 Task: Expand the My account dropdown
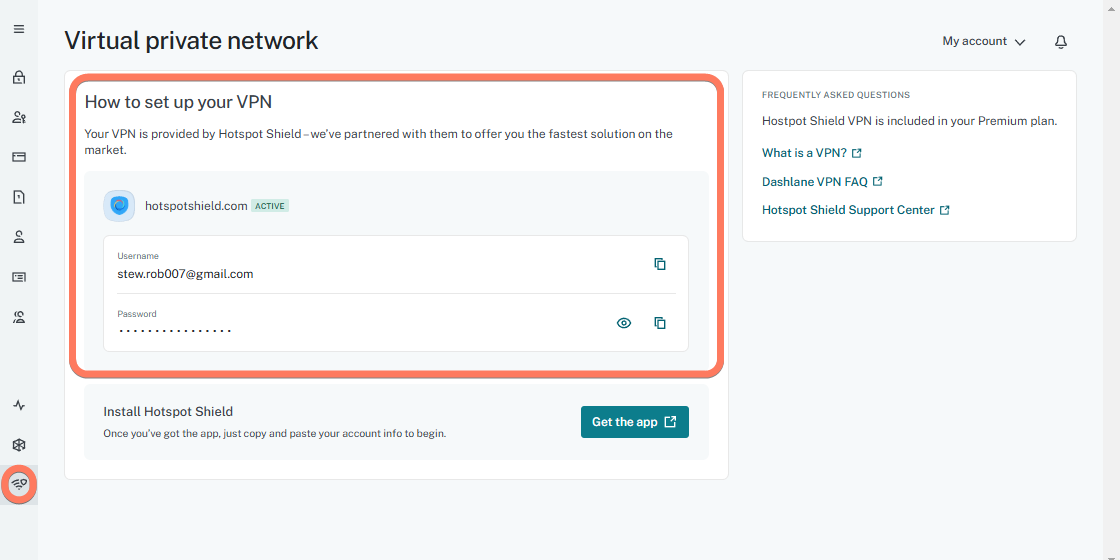tap(984, 41)
